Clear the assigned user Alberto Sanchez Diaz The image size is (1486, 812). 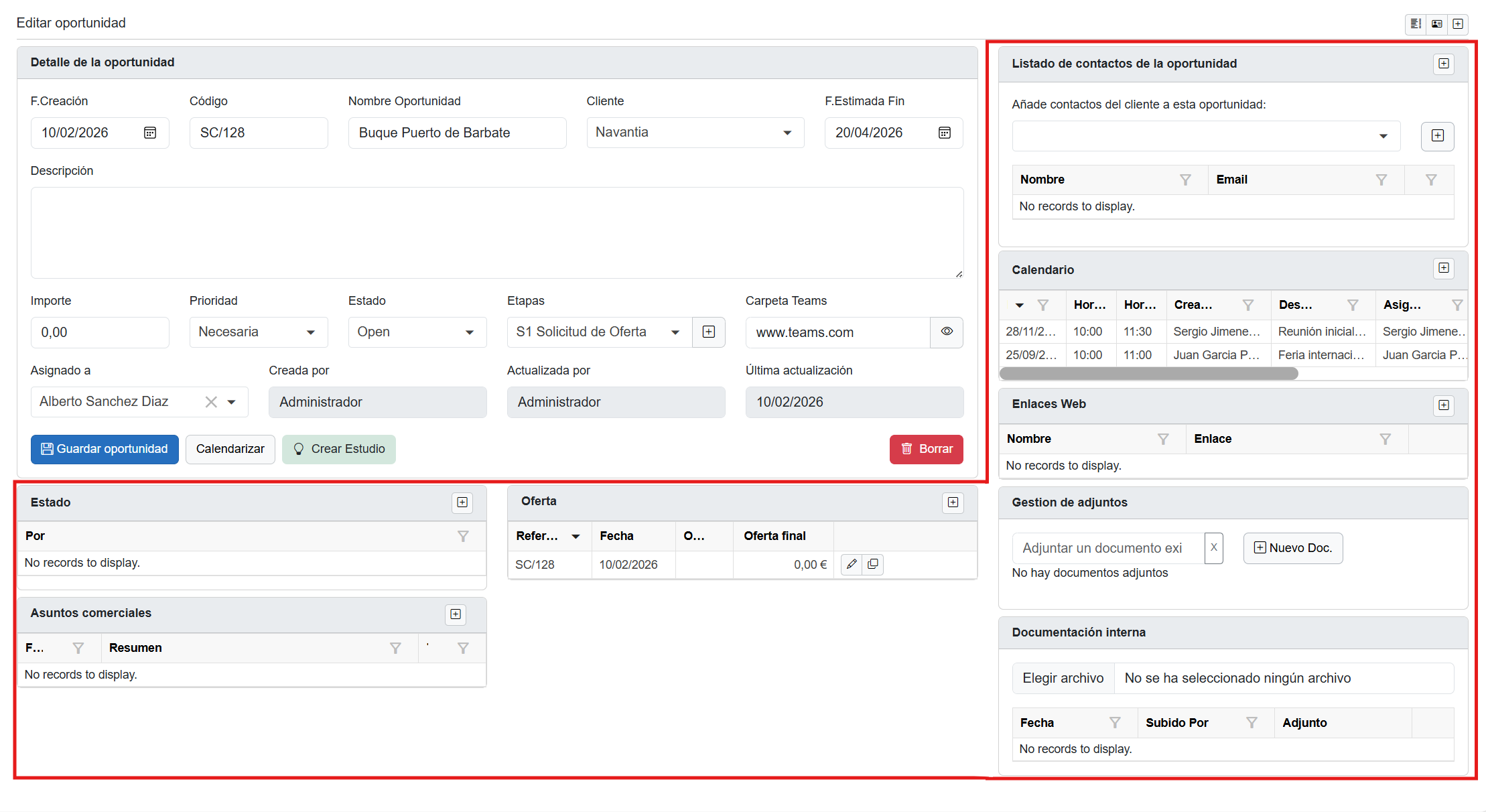211,402
